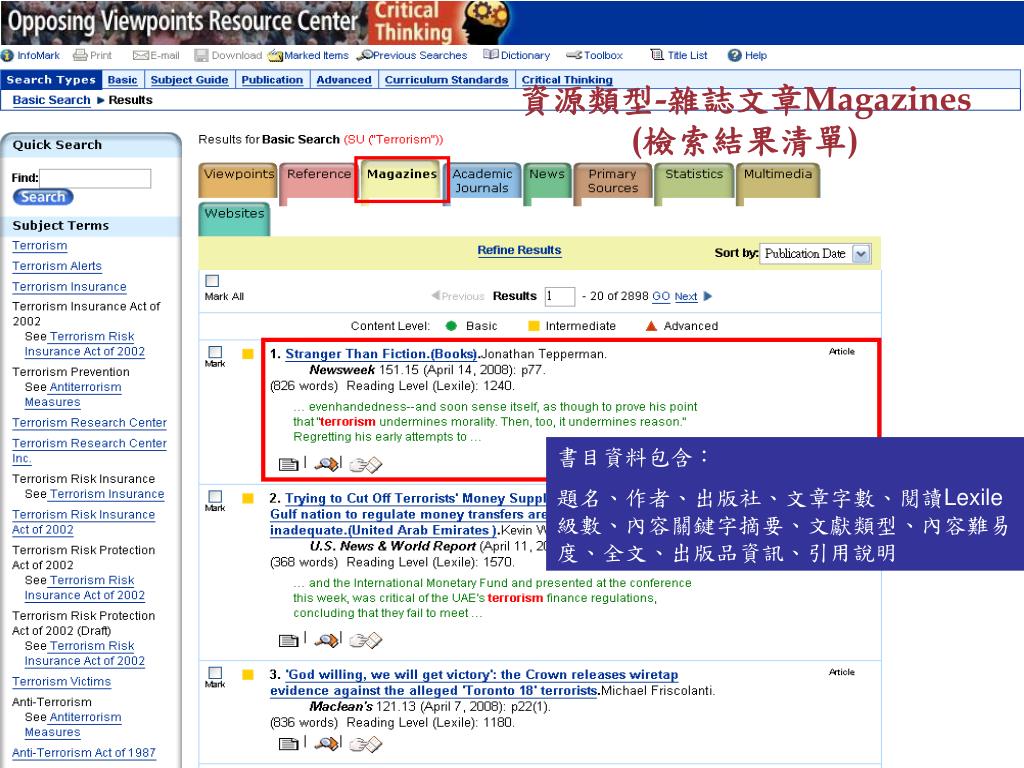This screenshot has width=1024, height=768.
Task: Open the Toolbox
Action: pos(594,56)
